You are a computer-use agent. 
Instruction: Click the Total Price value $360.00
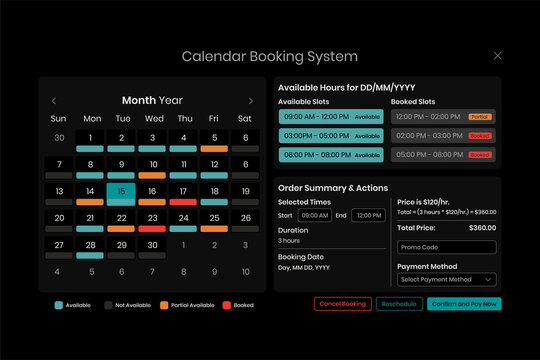pos(482,228)
